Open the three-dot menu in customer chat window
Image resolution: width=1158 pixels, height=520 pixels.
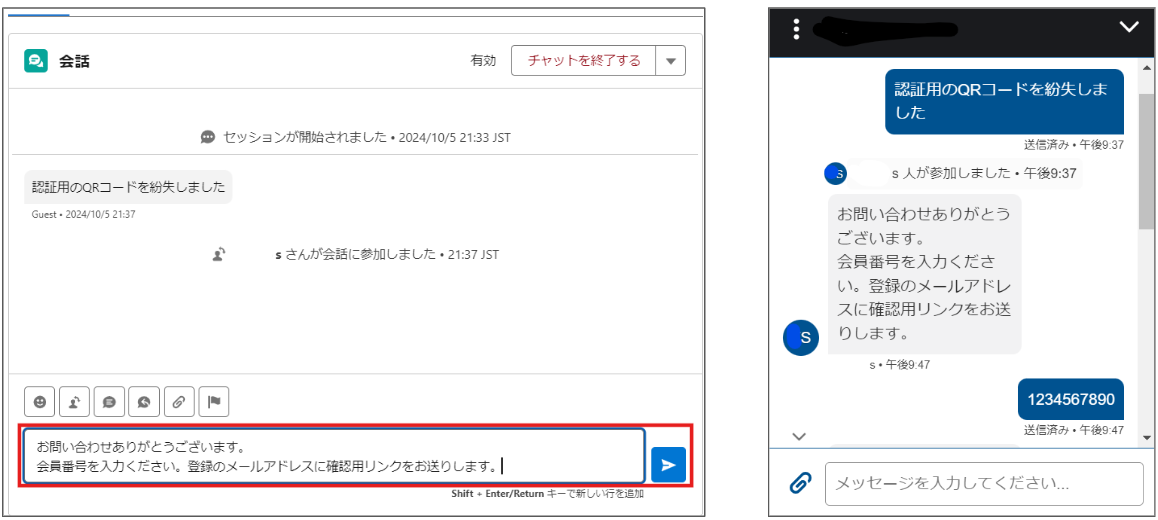click(796, 29)
